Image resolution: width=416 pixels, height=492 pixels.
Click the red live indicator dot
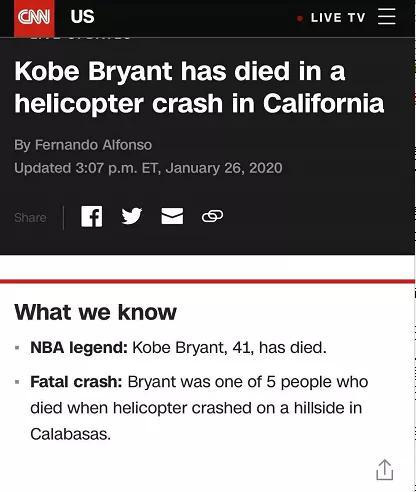tap(300, 18)
